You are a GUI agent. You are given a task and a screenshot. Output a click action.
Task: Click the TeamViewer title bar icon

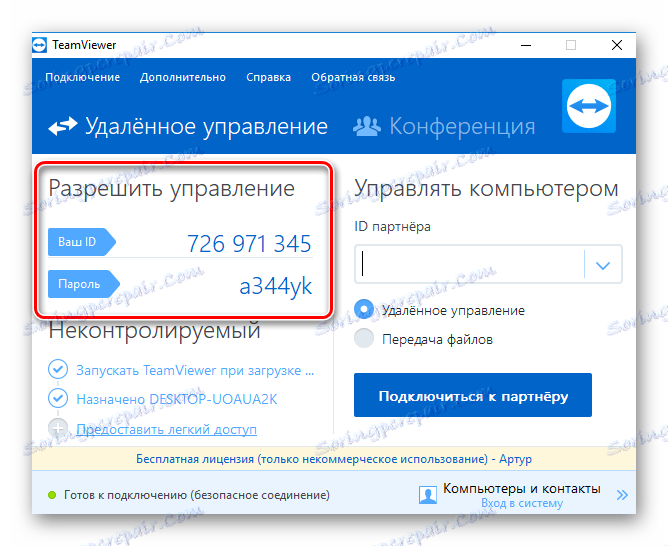pos(39,45)
